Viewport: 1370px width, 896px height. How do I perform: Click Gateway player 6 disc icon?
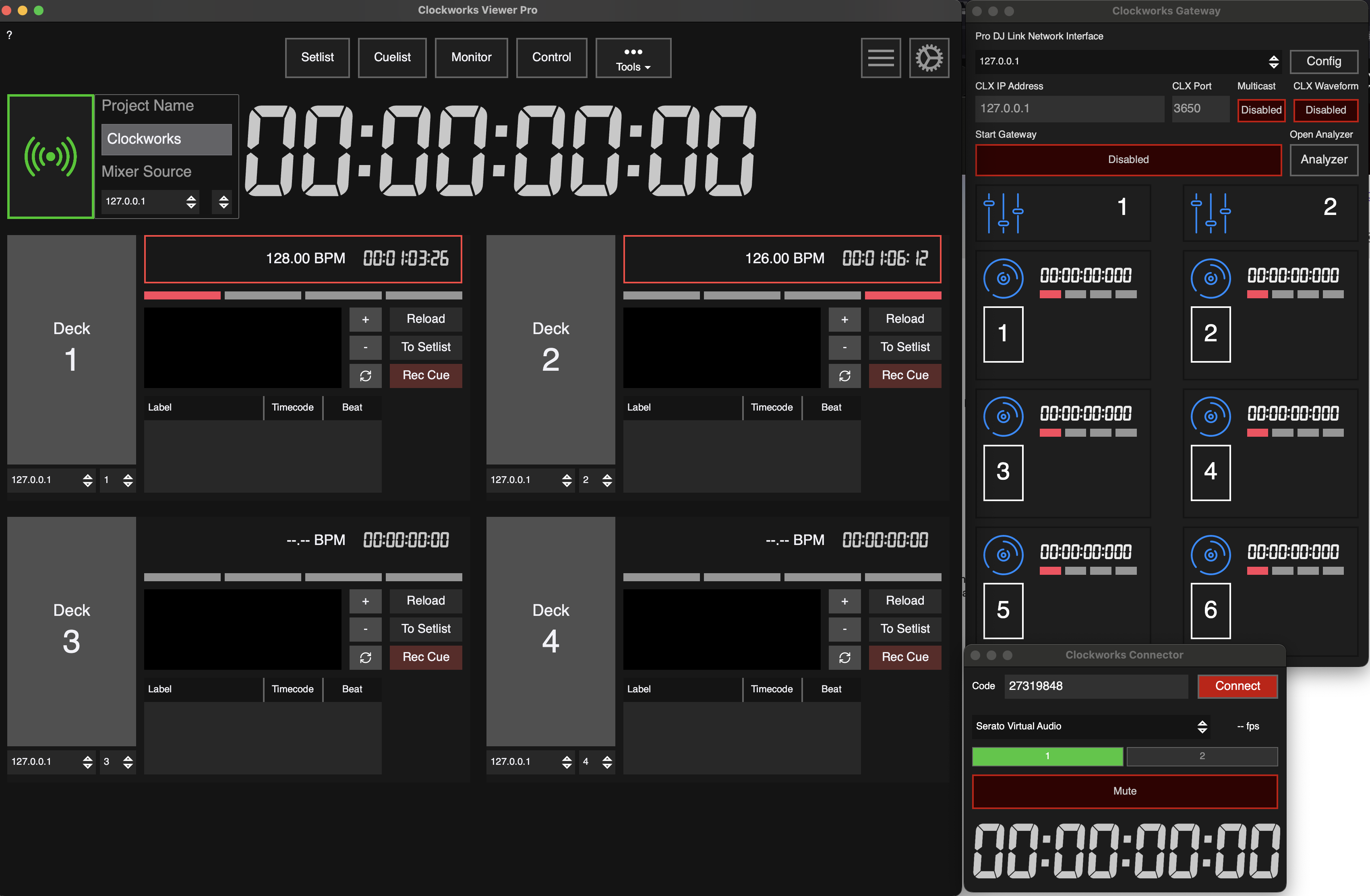tap(1211, 555)
